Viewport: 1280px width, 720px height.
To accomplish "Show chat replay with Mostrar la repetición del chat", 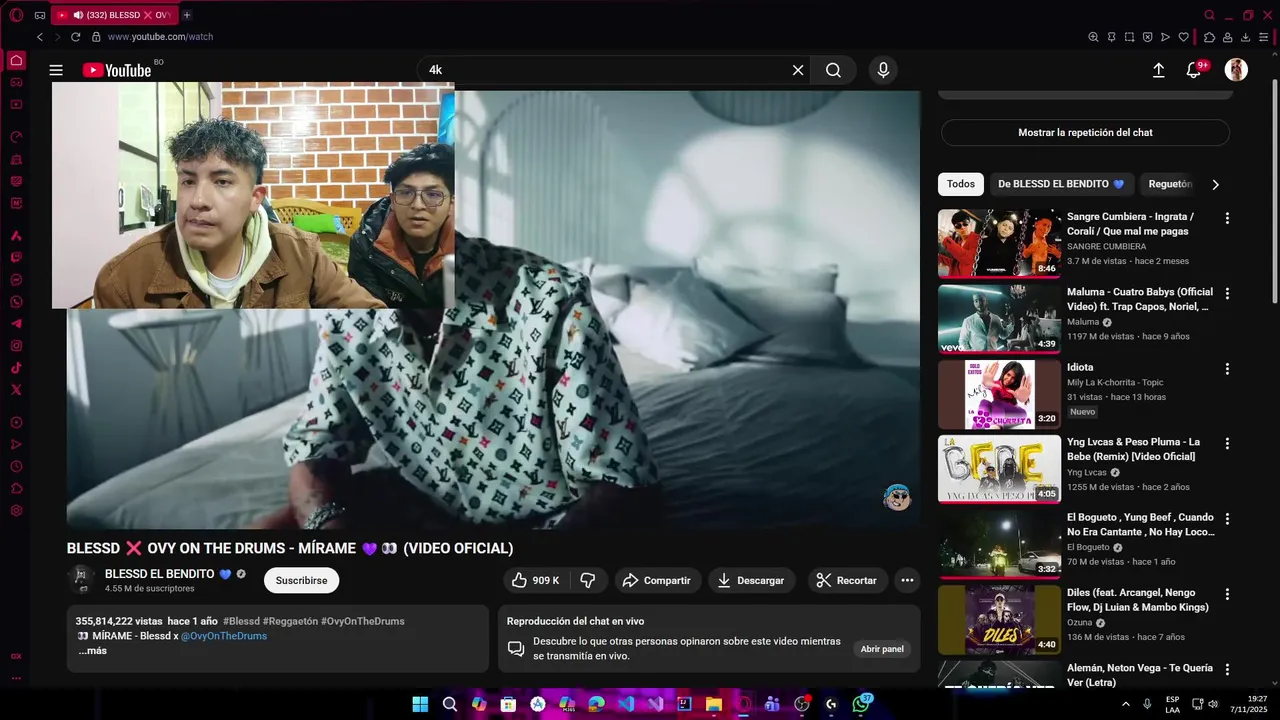I will [1085, 132].
